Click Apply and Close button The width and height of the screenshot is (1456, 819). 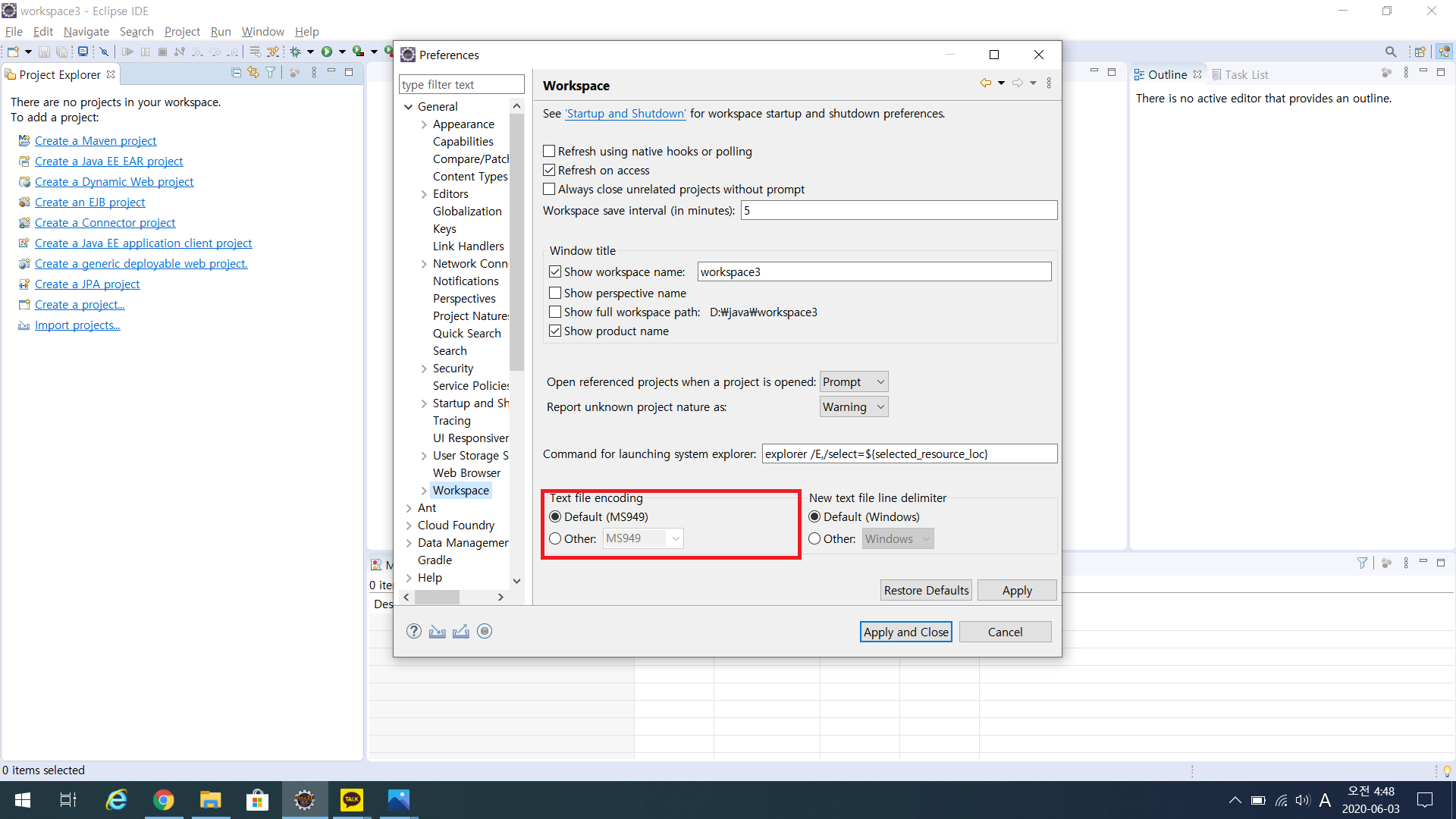click(905, 632)
